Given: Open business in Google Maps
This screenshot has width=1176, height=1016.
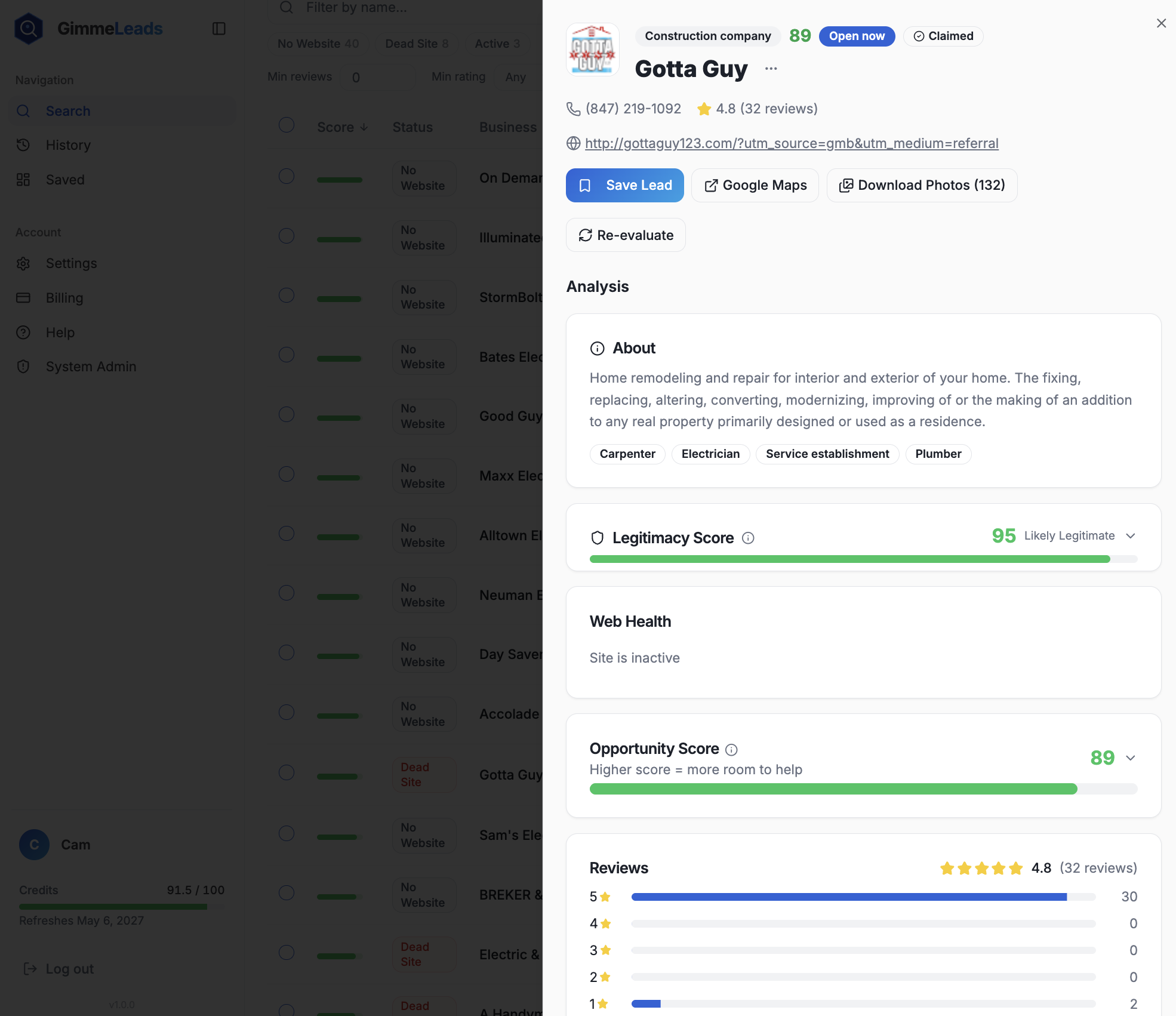Looking at the screenshot, I should coord(755,186).
